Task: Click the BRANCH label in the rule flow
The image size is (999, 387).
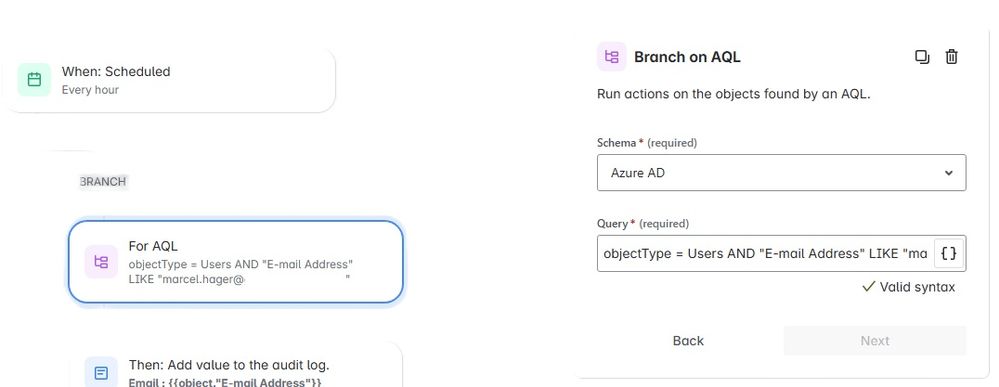Action: 103,182
